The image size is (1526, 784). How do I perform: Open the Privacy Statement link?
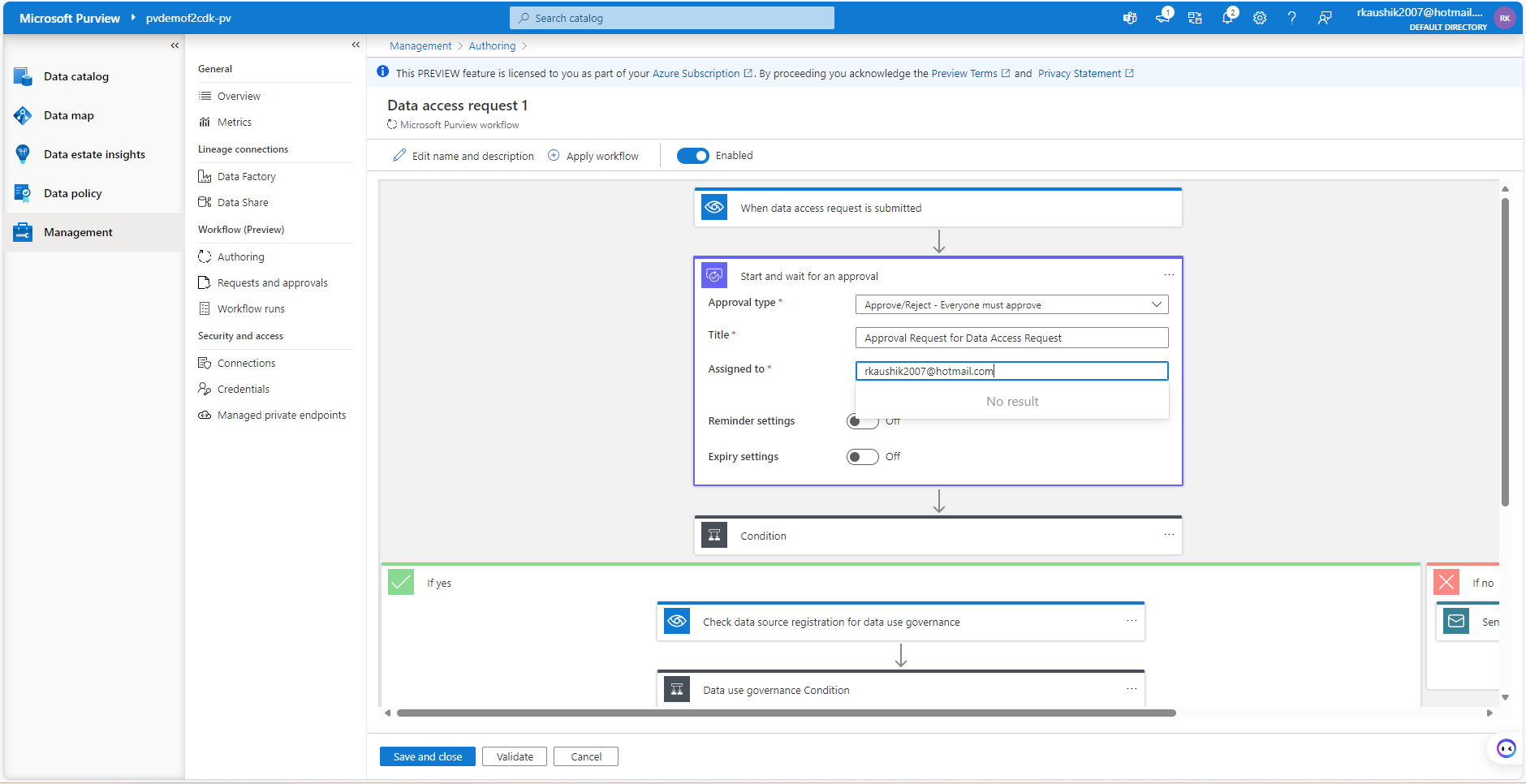coord(1086,73)
